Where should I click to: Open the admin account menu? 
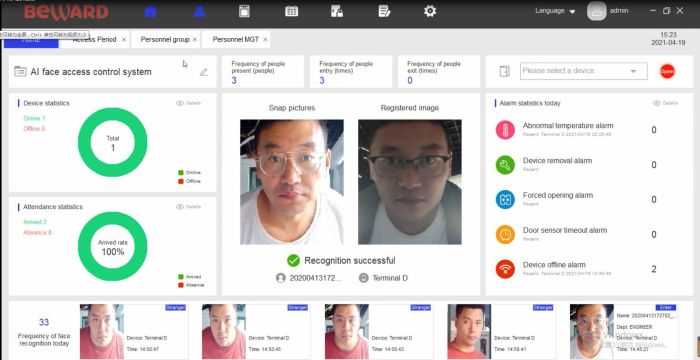click(608, 11)
